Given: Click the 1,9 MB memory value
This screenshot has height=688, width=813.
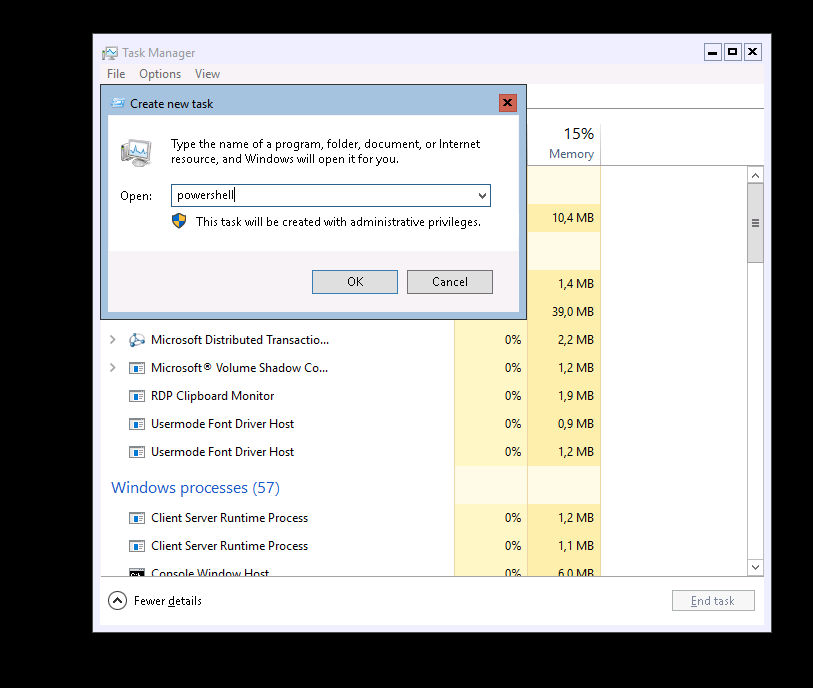Looking at the screenshot, I should coord(576,396).
